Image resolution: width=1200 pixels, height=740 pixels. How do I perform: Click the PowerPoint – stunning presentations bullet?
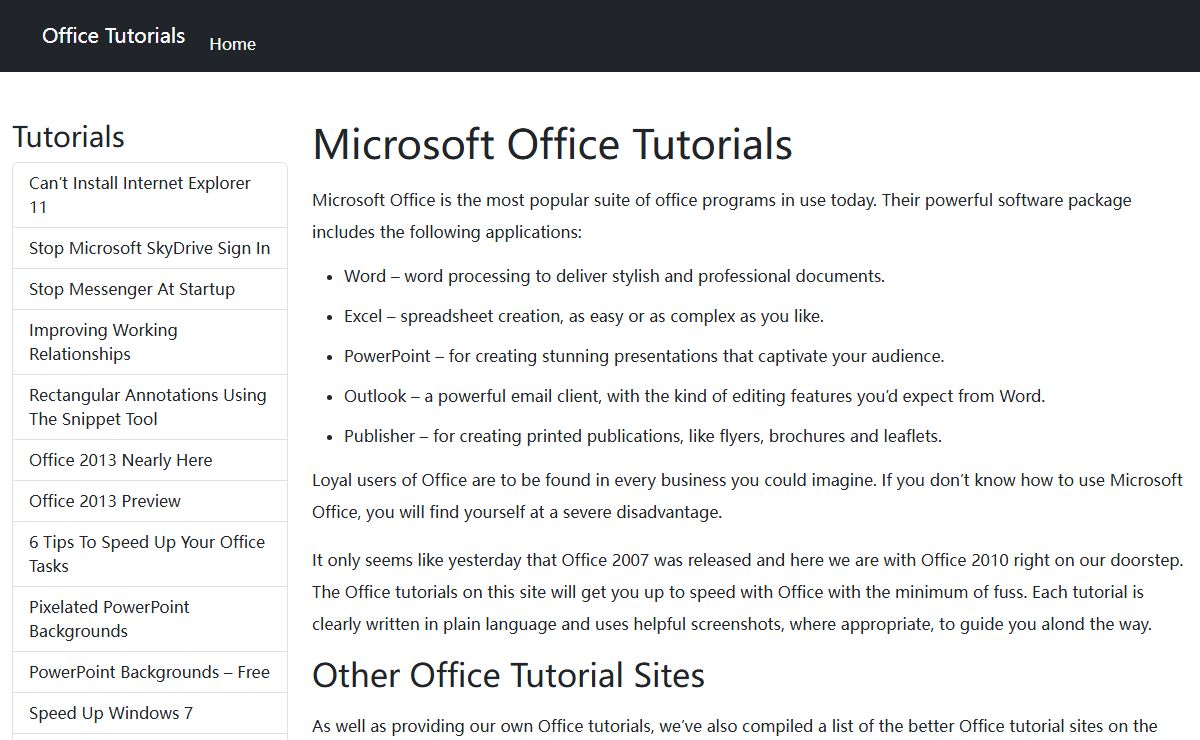tap(644, 356)
